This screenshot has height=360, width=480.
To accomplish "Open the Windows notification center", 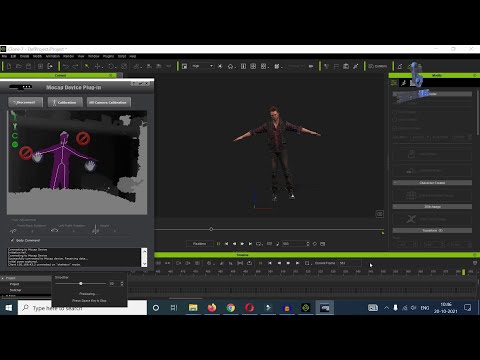I will (468, 308).
